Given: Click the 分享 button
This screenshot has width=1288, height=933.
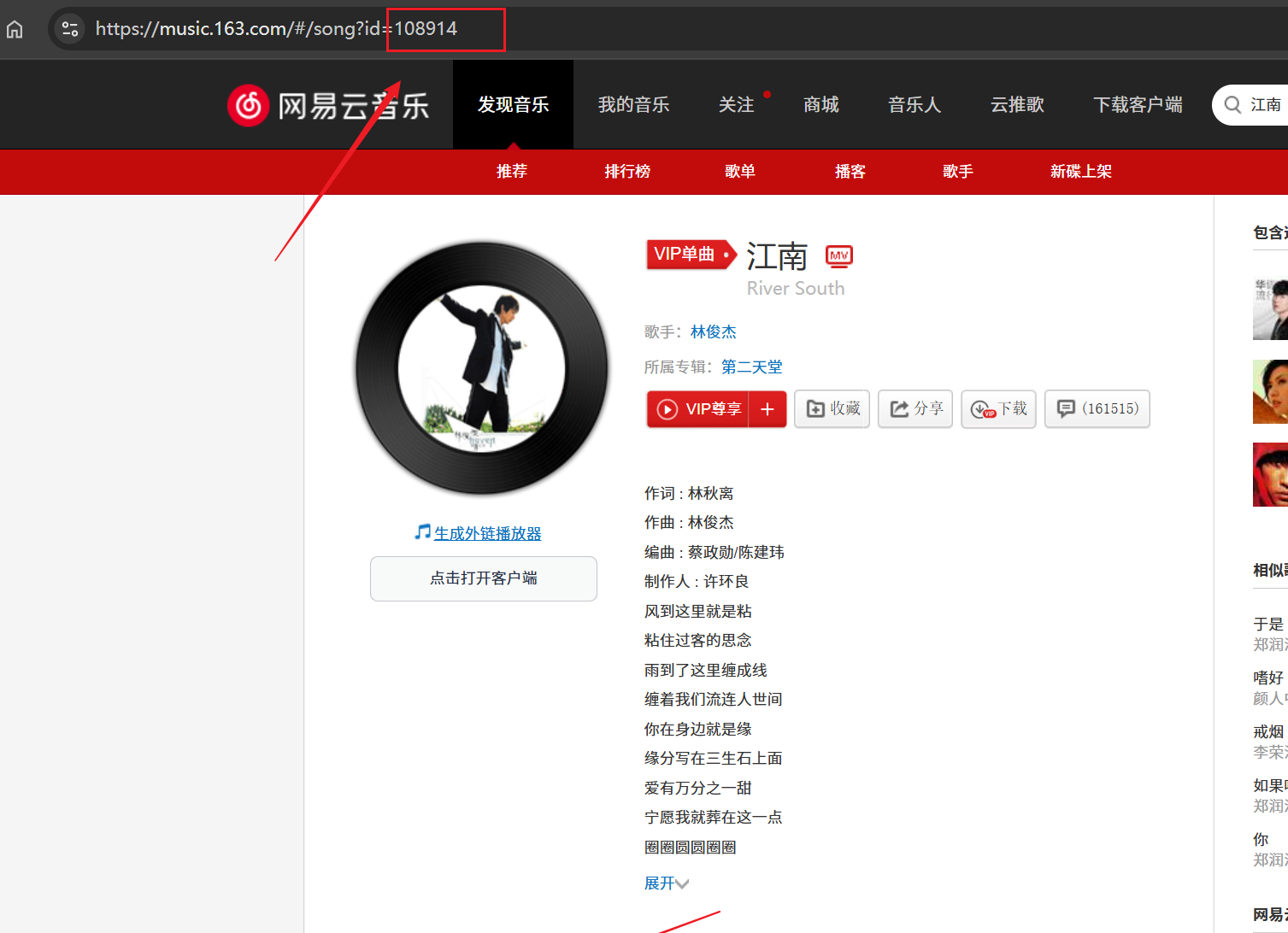Looking at the screenshot, I should (x=915, y=408).
